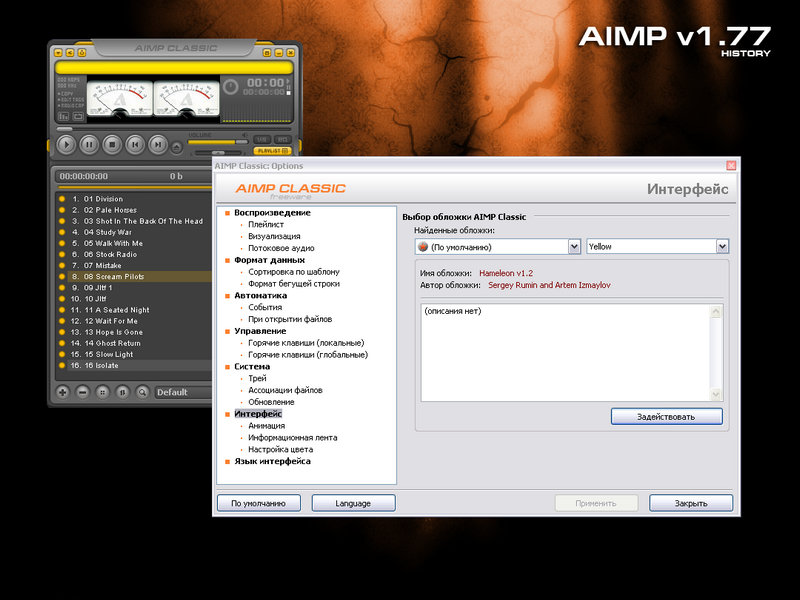
Task: Open the Плейлист options page
Action: 266,224
